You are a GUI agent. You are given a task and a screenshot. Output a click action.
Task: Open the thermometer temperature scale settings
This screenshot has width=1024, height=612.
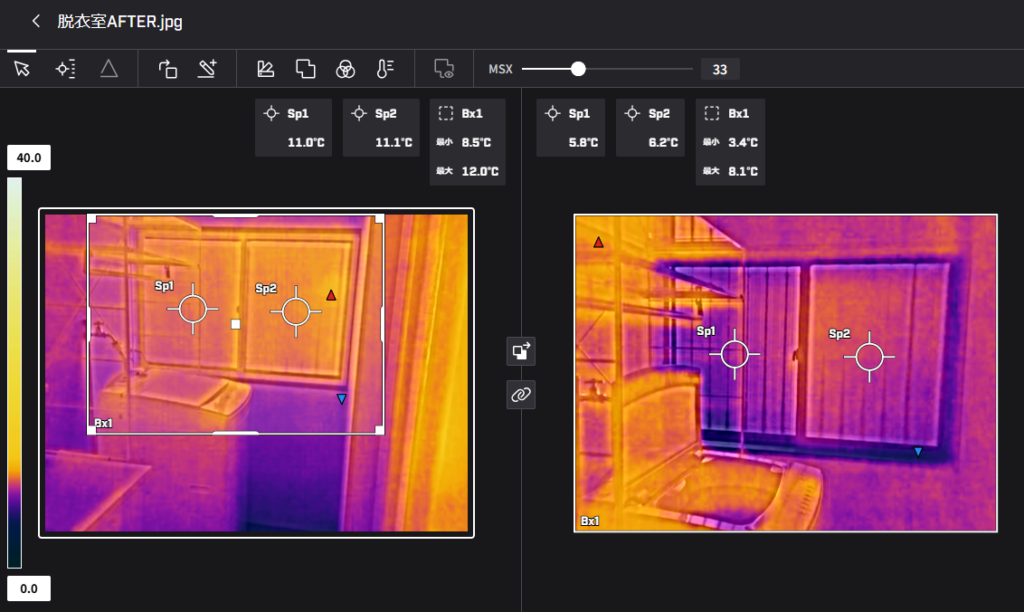(x=385, y=69)
